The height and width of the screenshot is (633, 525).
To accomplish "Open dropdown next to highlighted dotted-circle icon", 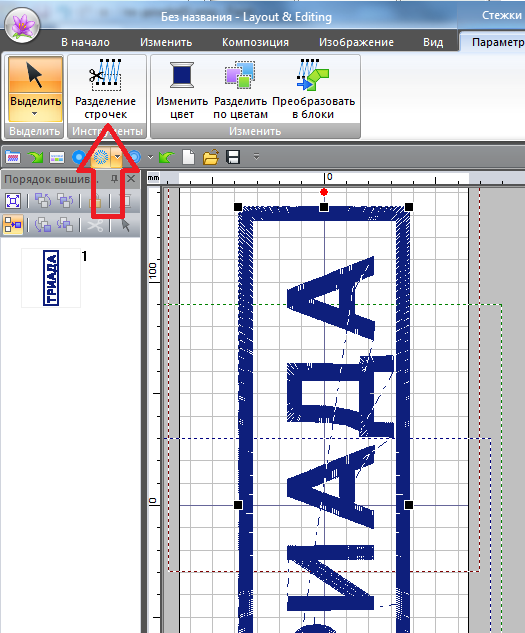I will coord(117,157).
